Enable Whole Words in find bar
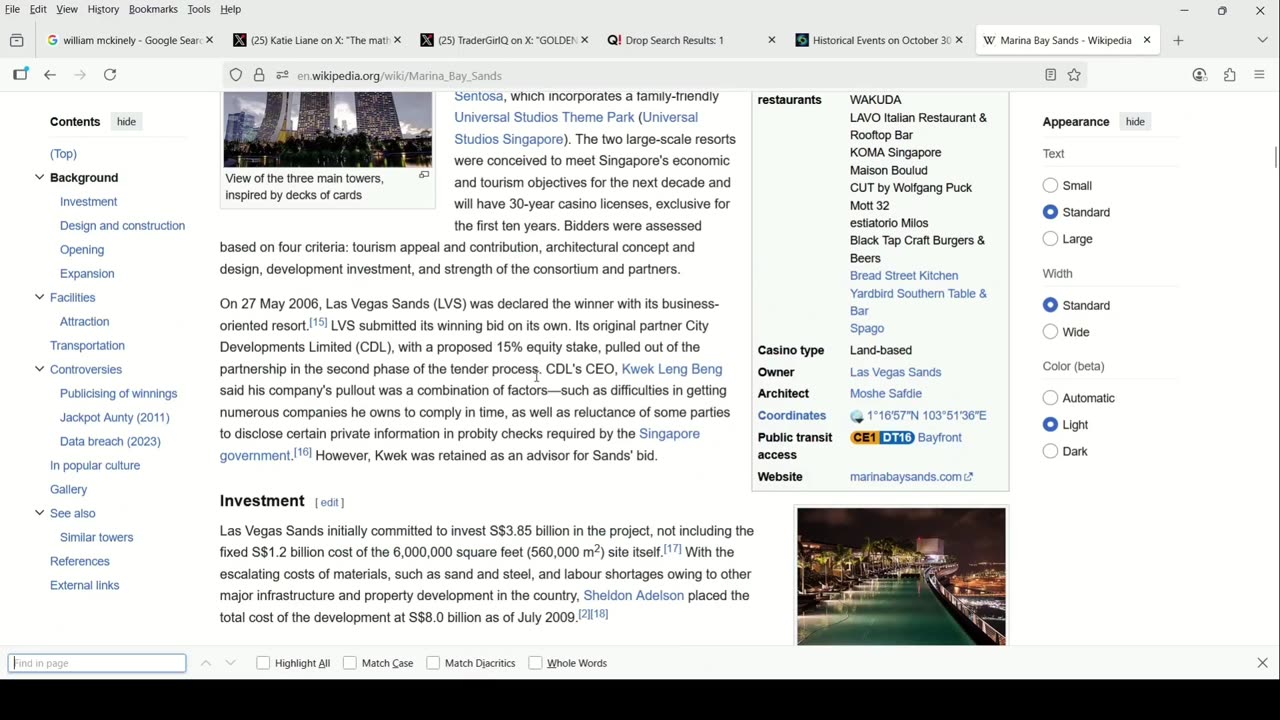Image resolution: width=1280 pixels, height=720 pixels. coord(535,663)
